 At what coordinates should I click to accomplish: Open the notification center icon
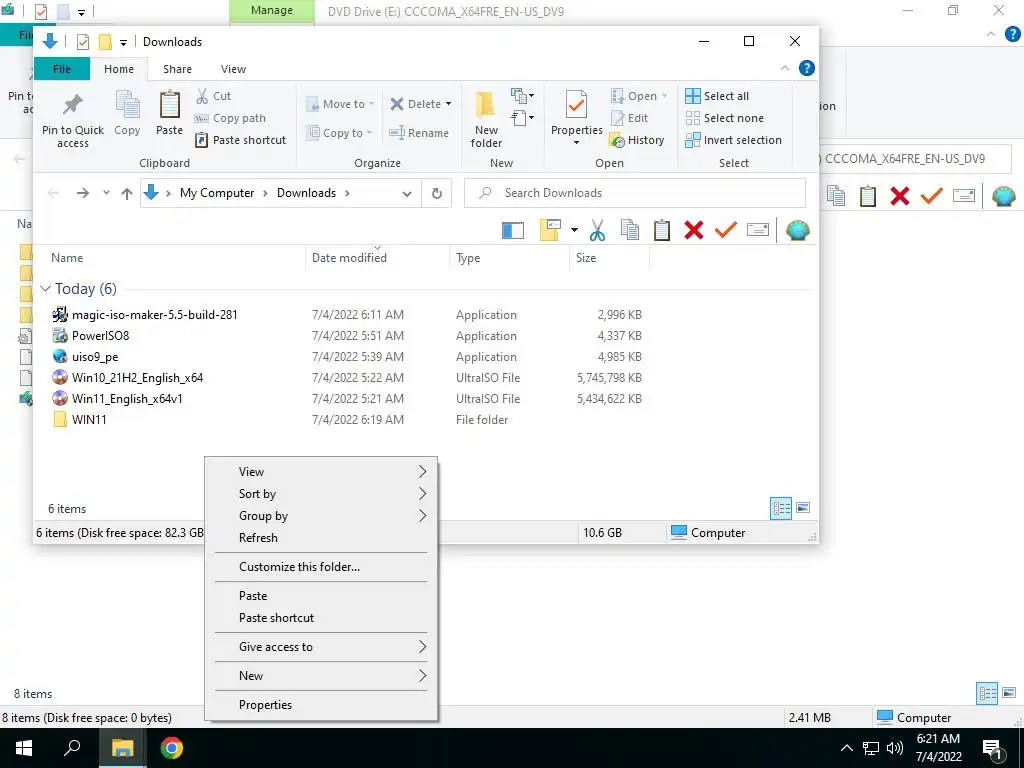point(993,749)
